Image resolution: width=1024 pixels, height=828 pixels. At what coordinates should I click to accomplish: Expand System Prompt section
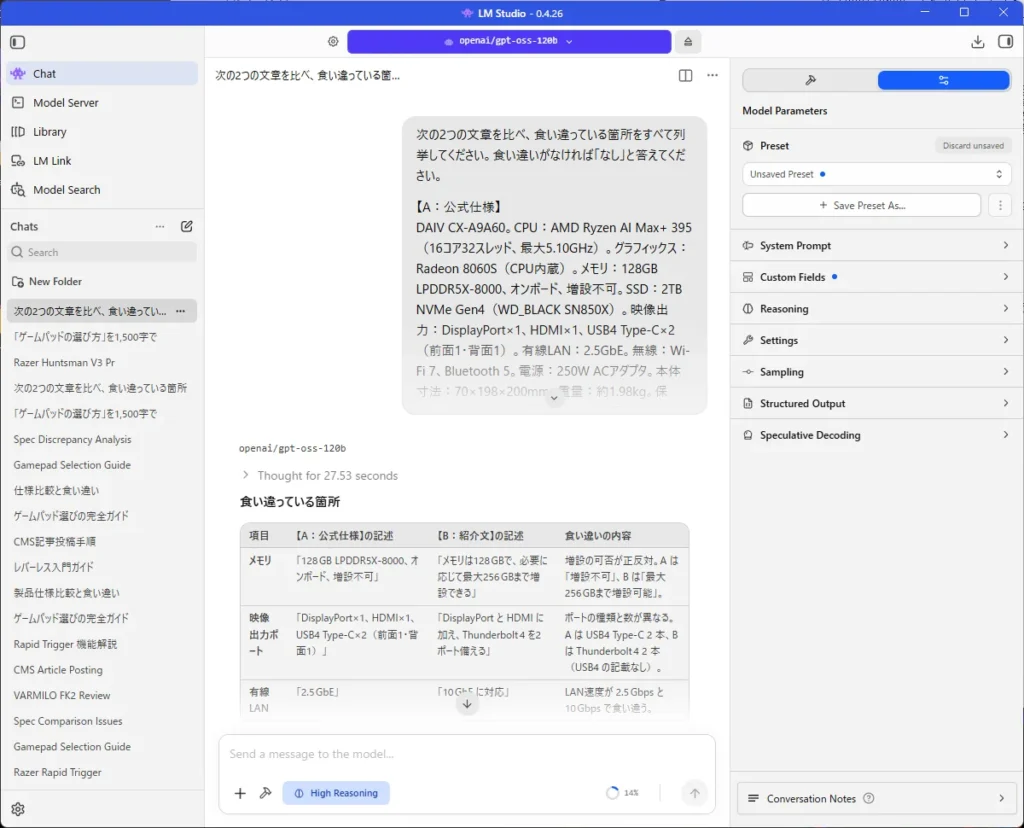point(876,246)
